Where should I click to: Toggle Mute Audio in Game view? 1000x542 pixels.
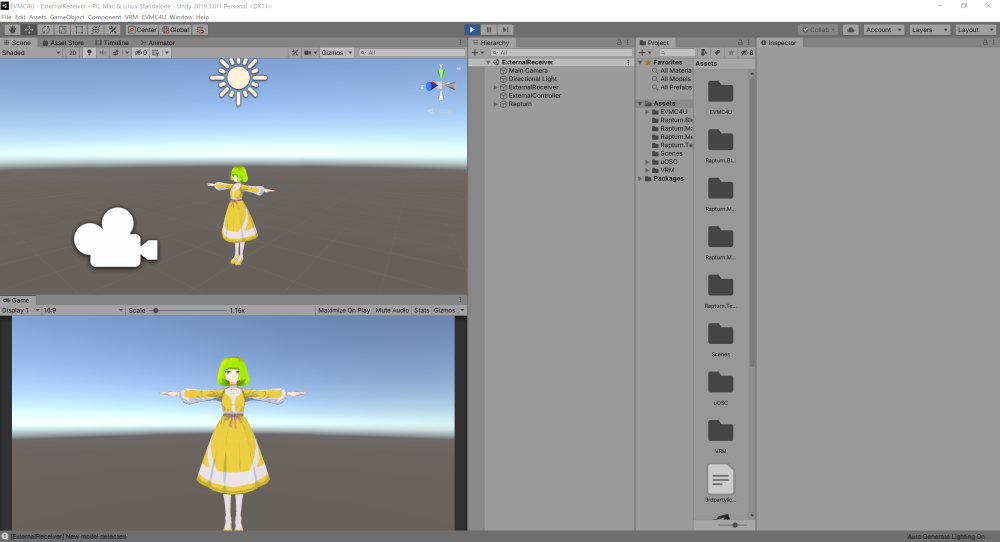[x=392, y=310]
